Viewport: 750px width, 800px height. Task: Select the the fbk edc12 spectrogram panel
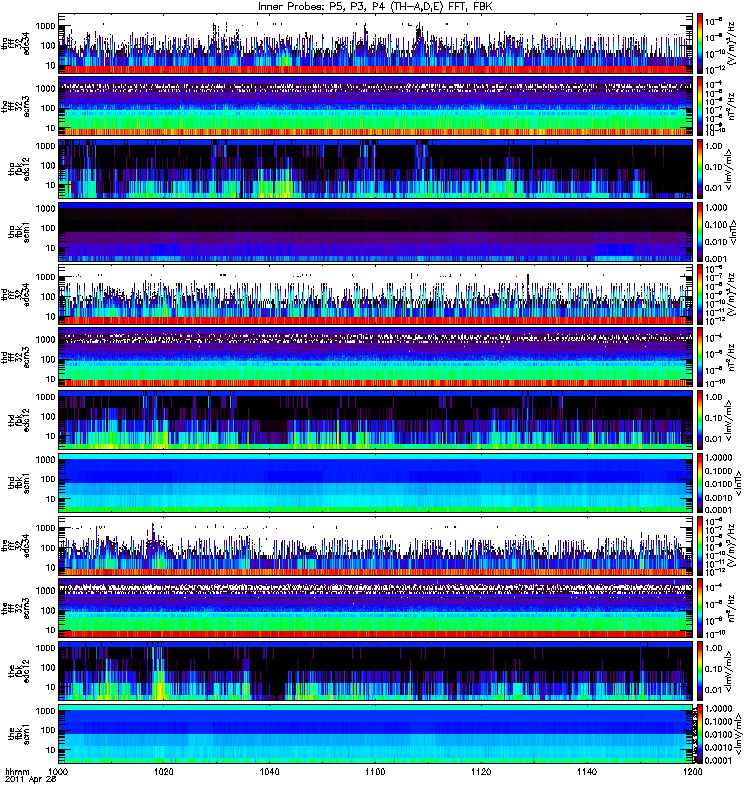click(x=376, y=671)
